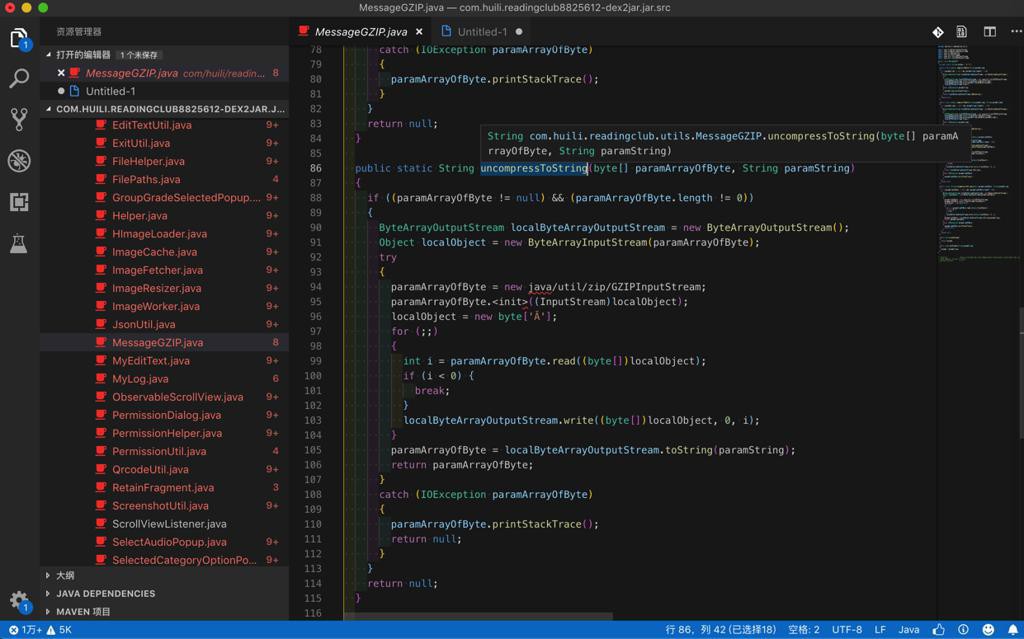Image resolution: width=1024 pixels, height=639 pixels.
Task: Open notifications bell in status bar
Action: (1013, 630)
